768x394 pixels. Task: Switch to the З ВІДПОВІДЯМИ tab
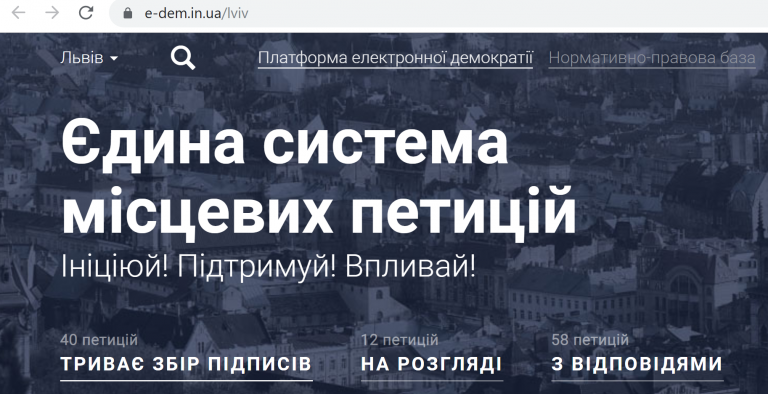(637, 364)
